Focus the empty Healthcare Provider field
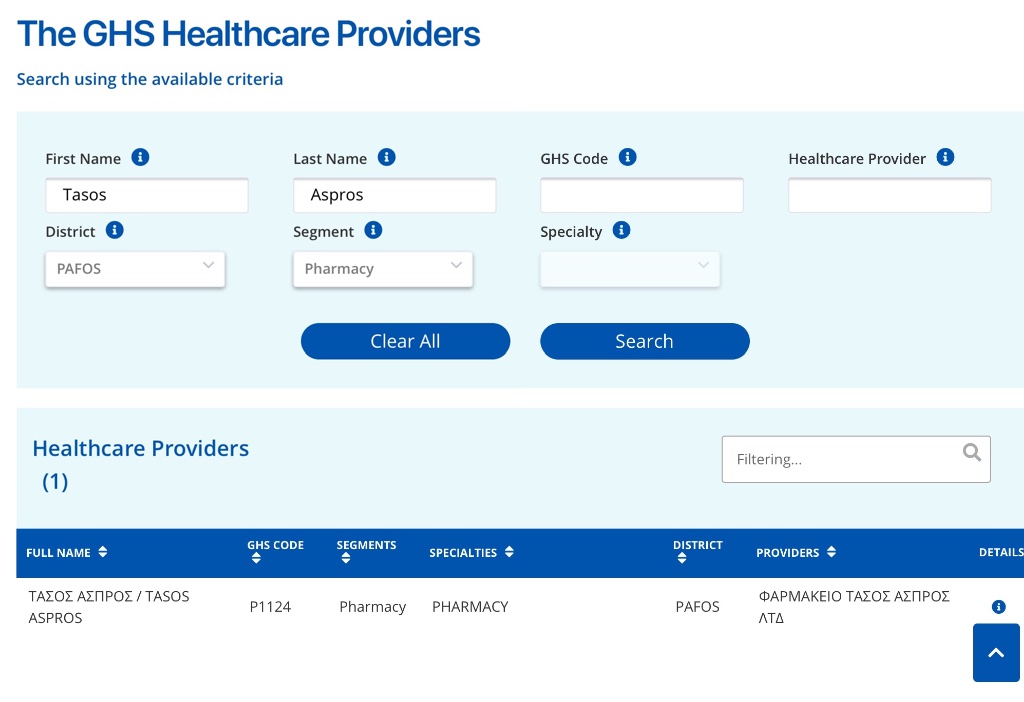This screenshot has height=702, width=1024. [x=889, y=195]
